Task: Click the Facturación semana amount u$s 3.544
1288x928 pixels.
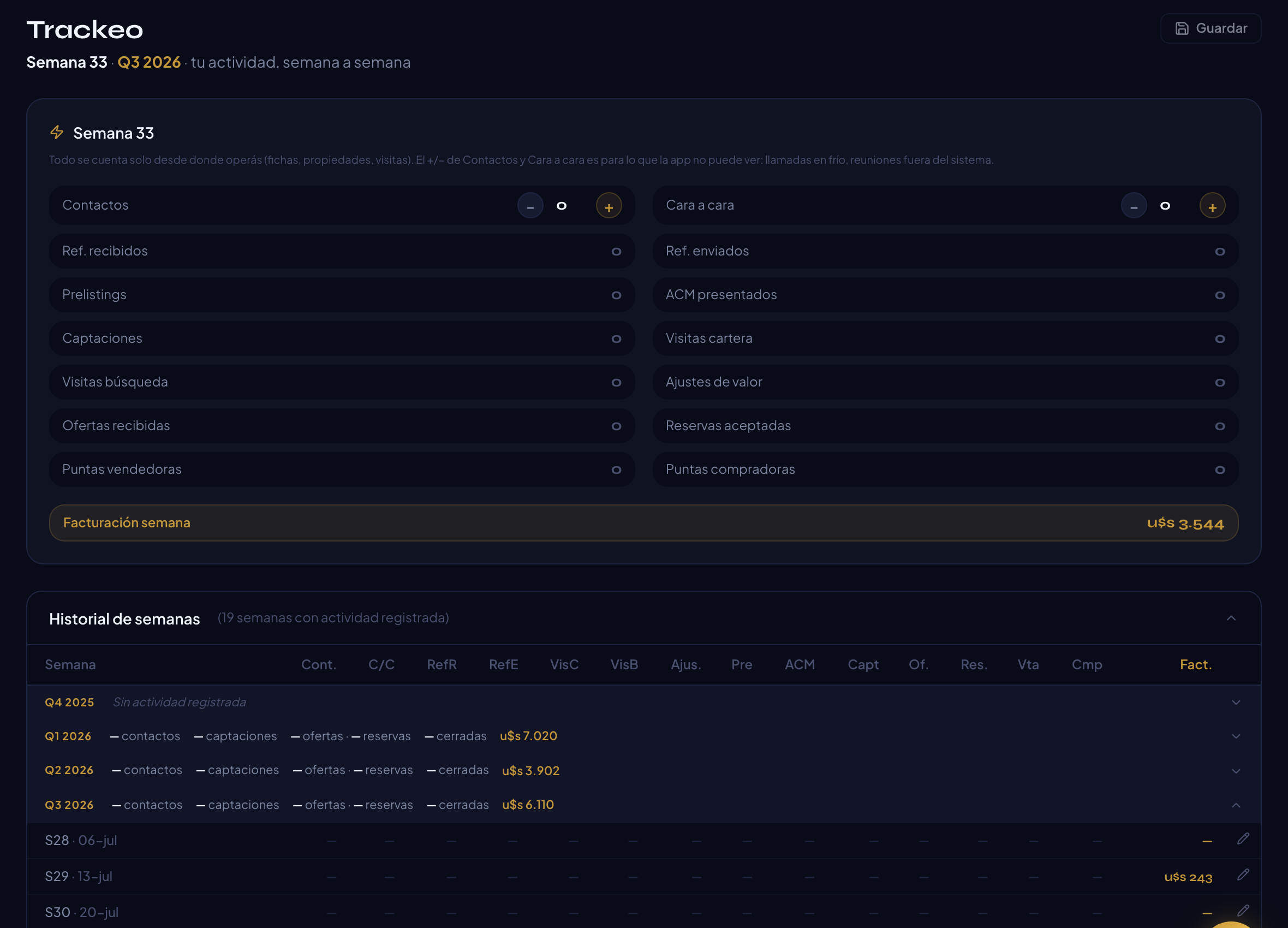Action: 1185,523
